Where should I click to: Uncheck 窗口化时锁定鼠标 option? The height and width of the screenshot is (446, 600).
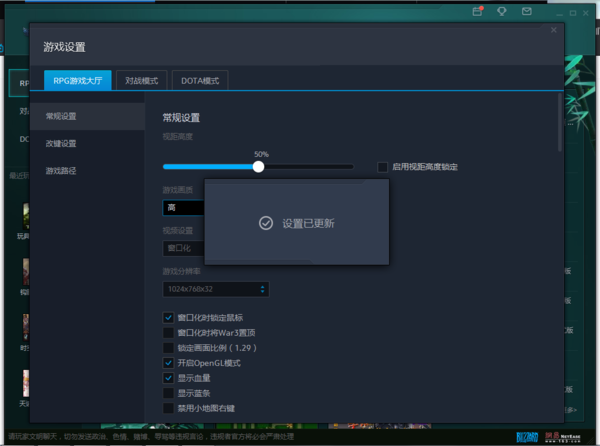point(168,317)
